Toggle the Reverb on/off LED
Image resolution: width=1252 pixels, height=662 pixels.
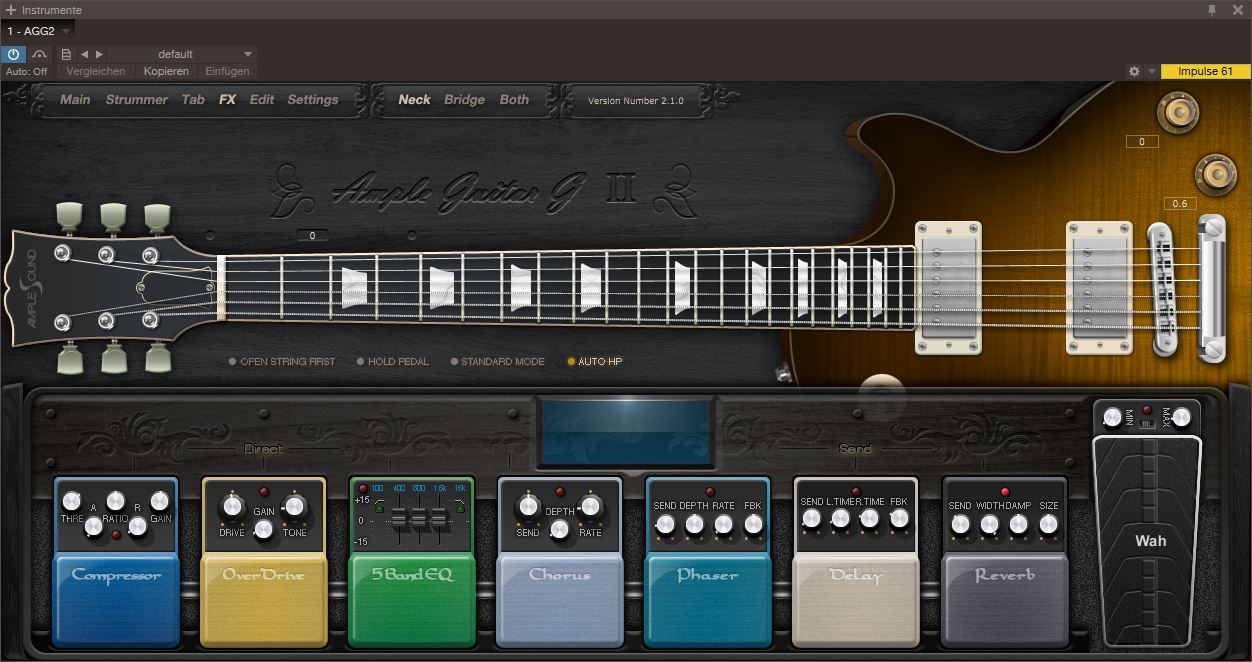click(1005, 492)
